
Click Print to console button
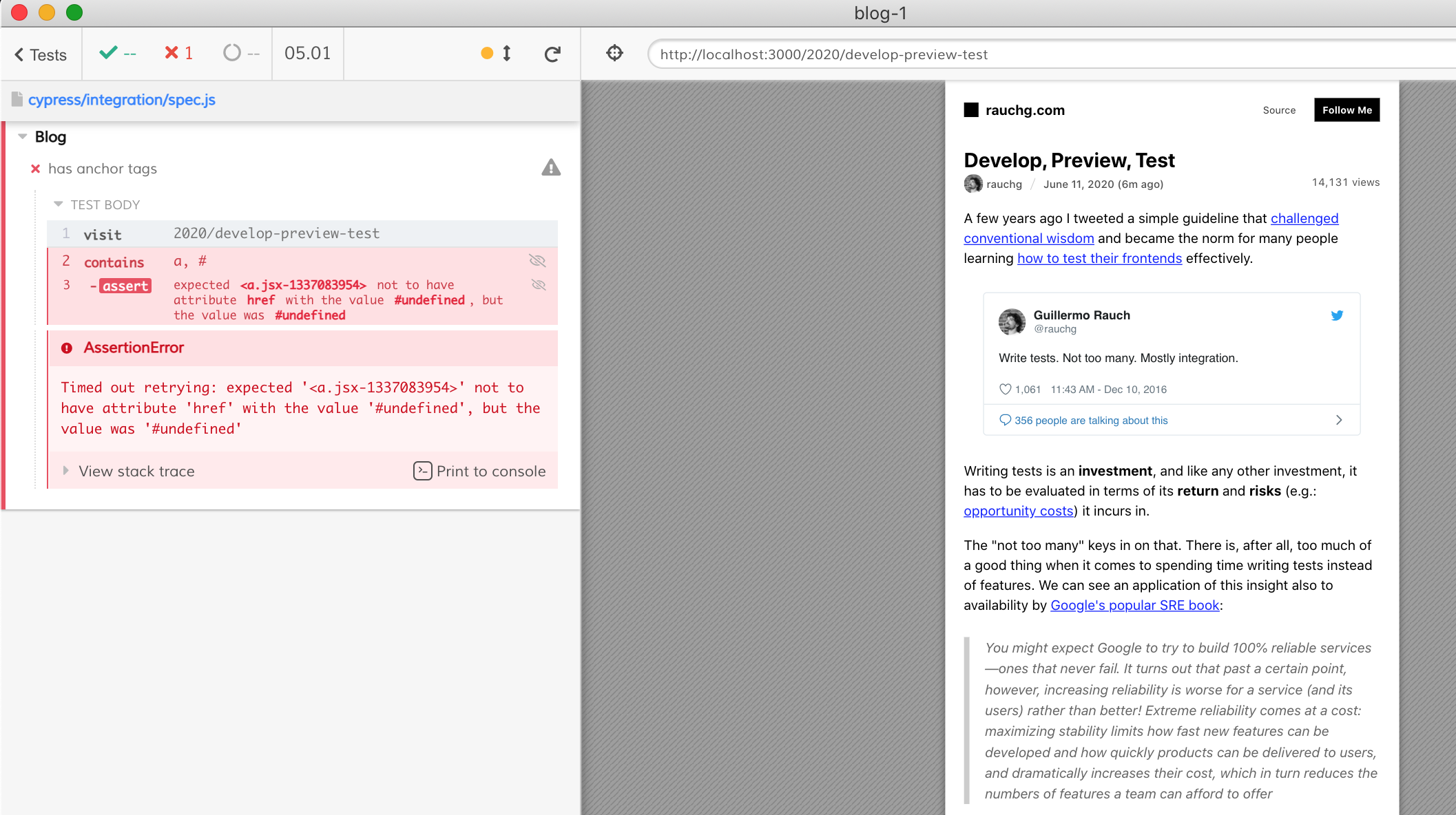479,471
